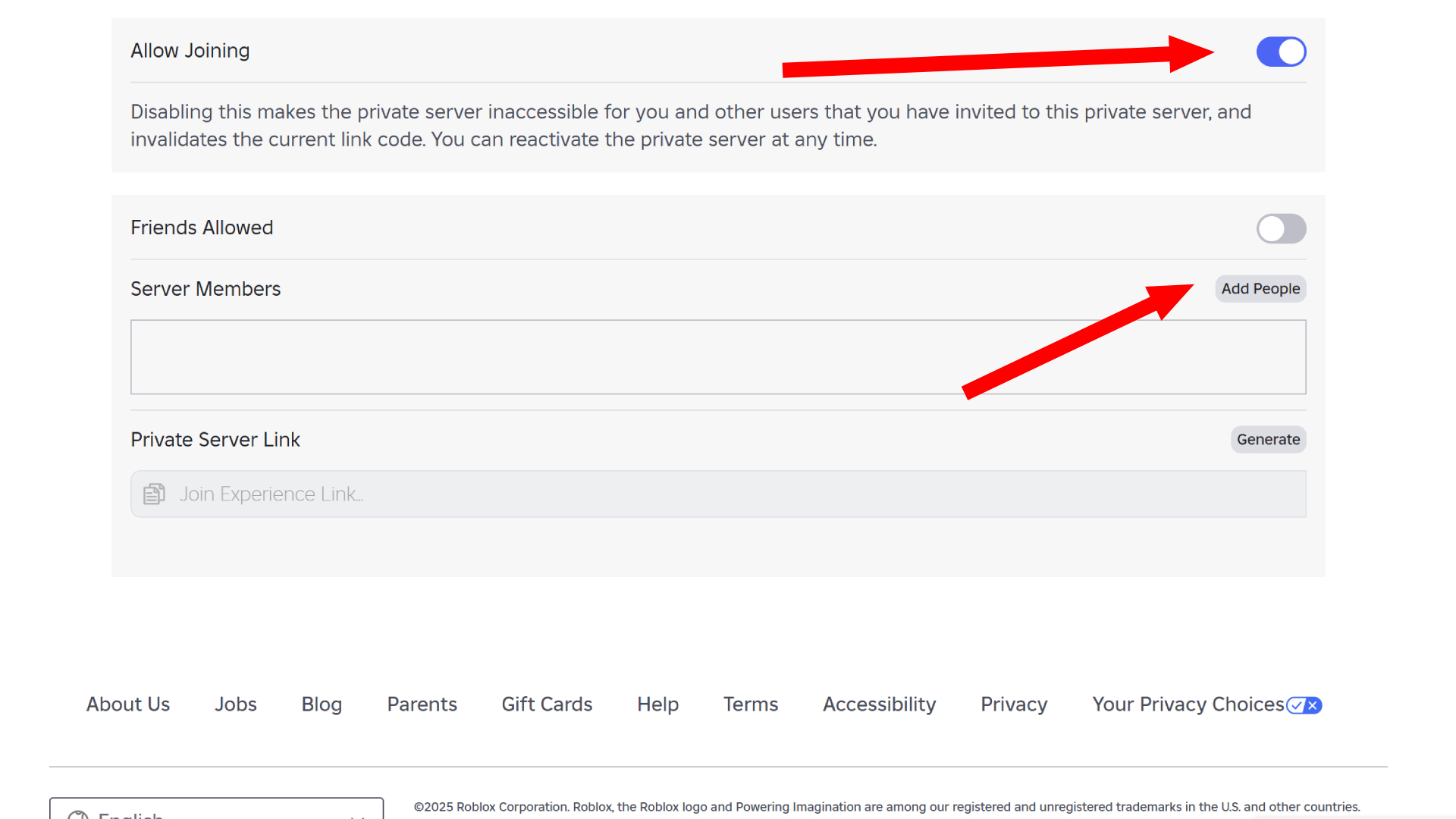The image size is (1456, 819).
Task: Visit the Parents footer link
Action: [422, 704]
